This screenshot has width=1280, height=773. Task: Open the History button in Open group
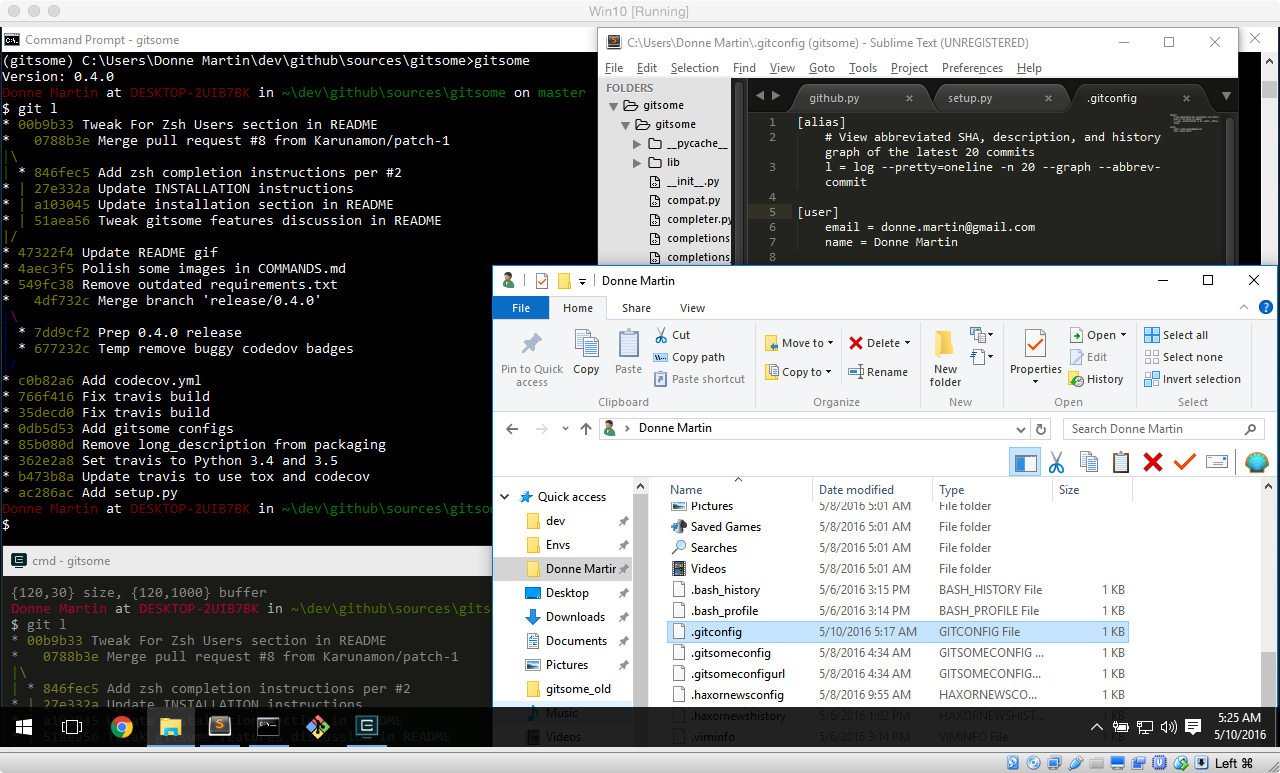[x=1096, y=379]
